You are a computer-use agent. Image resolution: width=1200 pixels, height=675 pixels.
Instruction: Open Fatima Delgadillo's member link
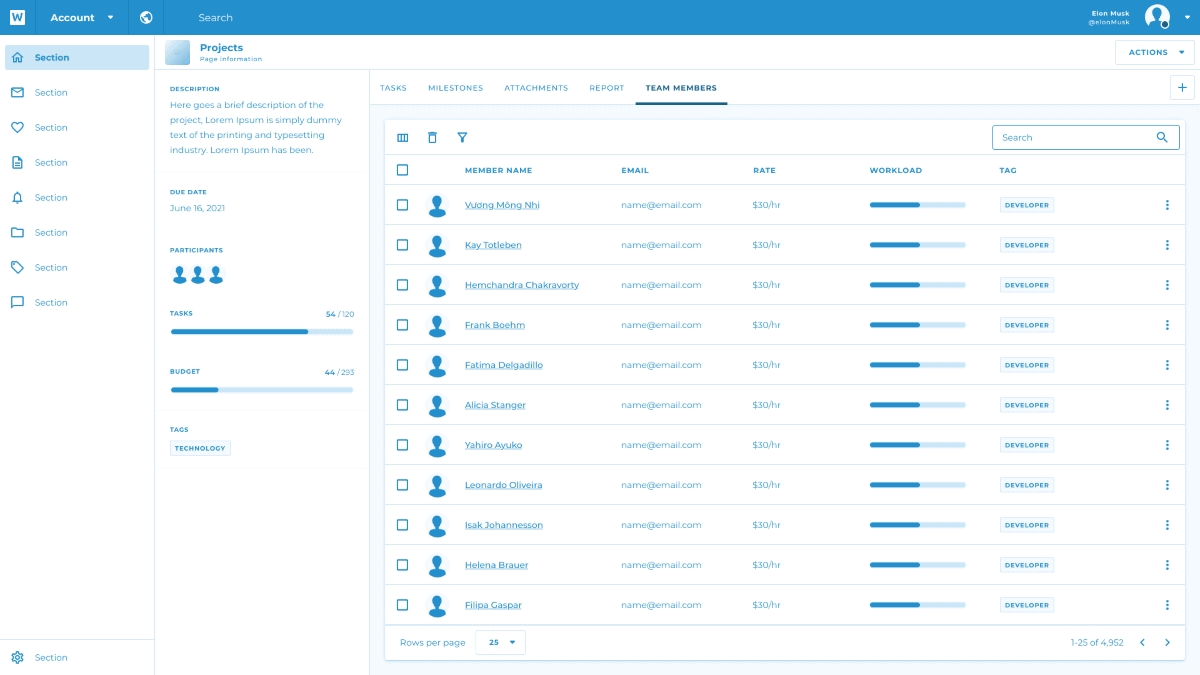pyautogui.click(x=503, y=365)
